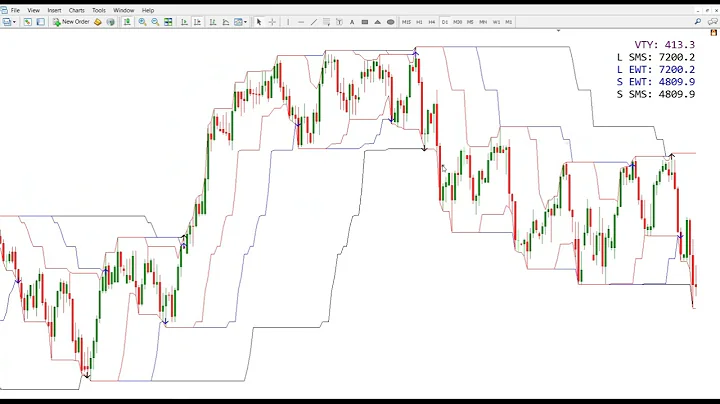Click the orange expert icon in chart corner
Viewport: 720px width, 404px height.
point(714,33)
